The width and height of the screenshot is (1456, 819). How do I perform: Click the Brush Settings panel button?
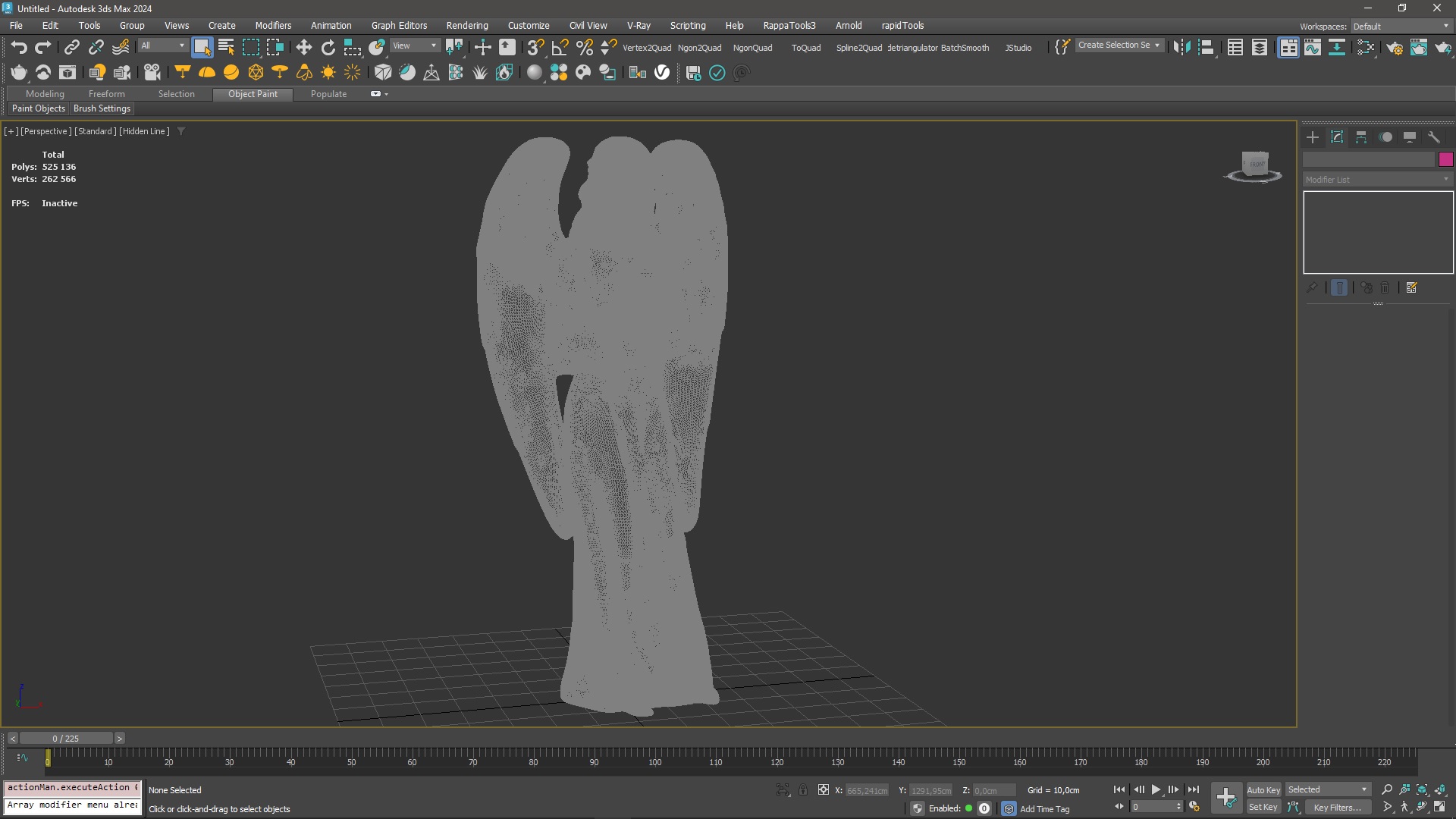point(102,108)
